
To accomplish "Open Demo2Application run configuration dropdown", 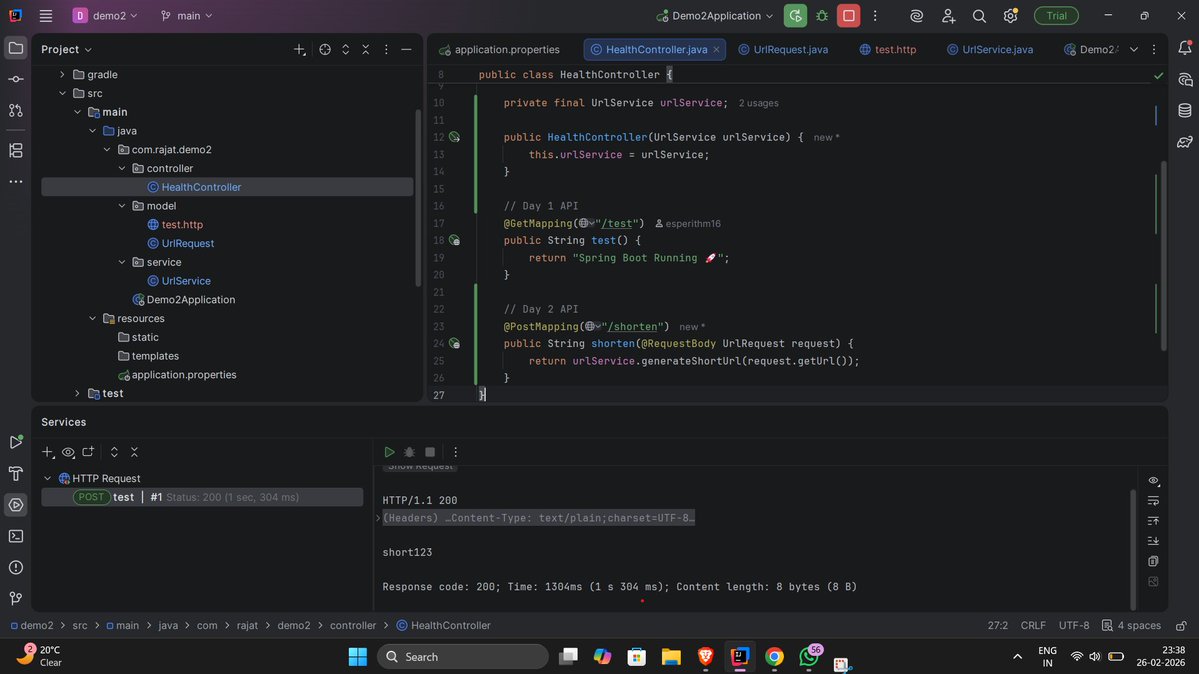I will click(x=715, y=15).
